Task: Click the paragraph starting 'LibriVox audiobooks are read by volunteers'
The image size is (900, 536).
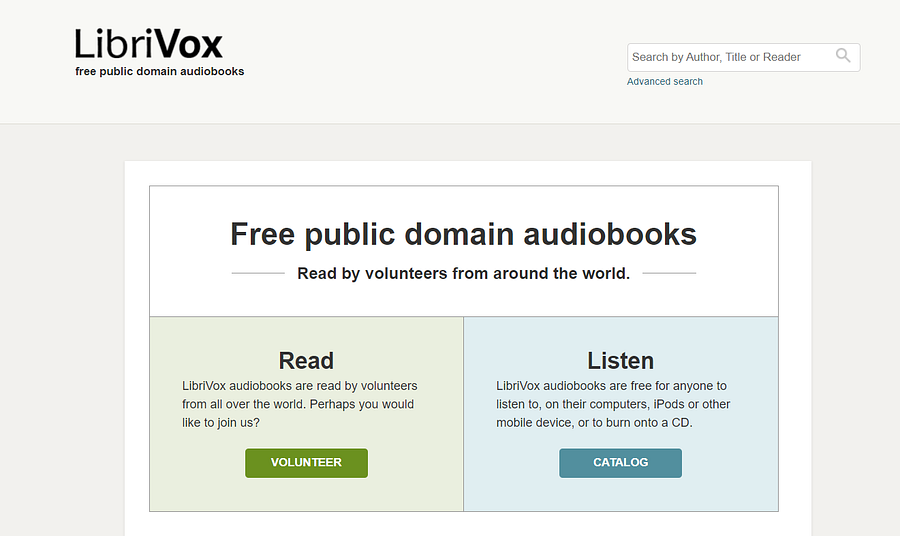Action: pyautogui.click(x=300, y=404)
